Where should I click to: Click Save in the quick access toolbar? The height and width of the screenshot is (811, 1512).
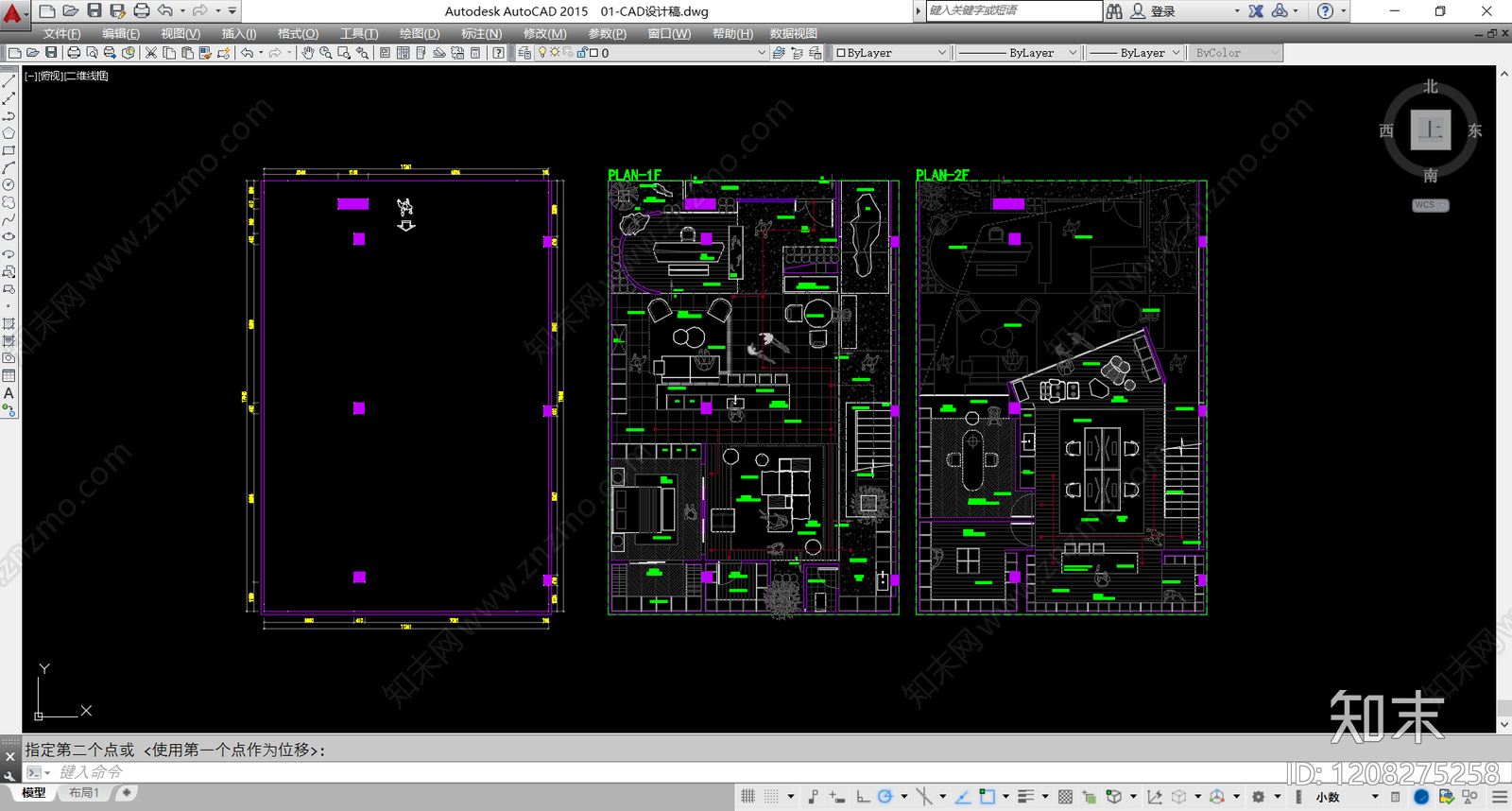94,10
